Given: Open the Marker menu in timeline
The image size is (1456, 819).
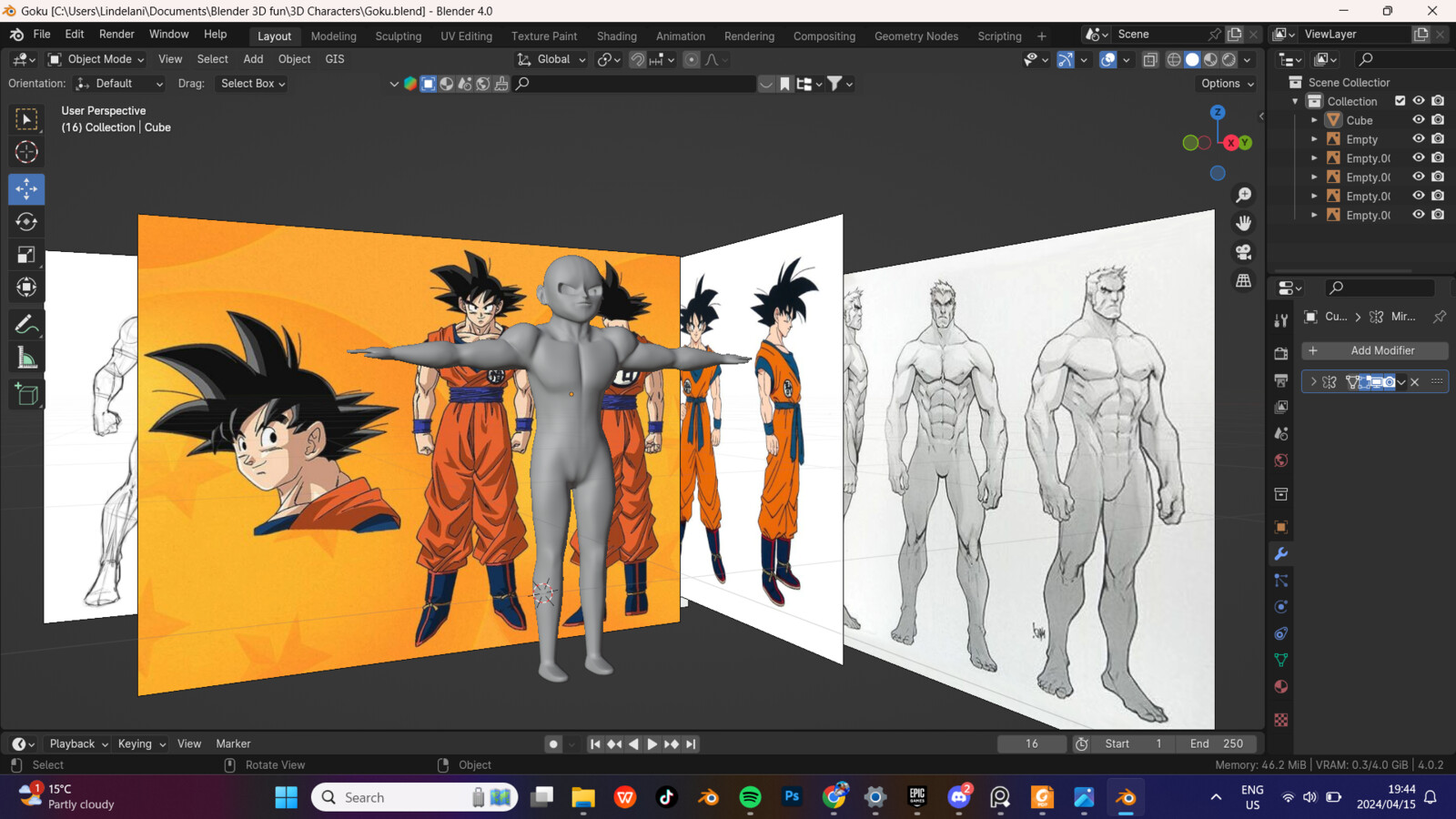Looking at the screenshot, I should tap(233, 743).
